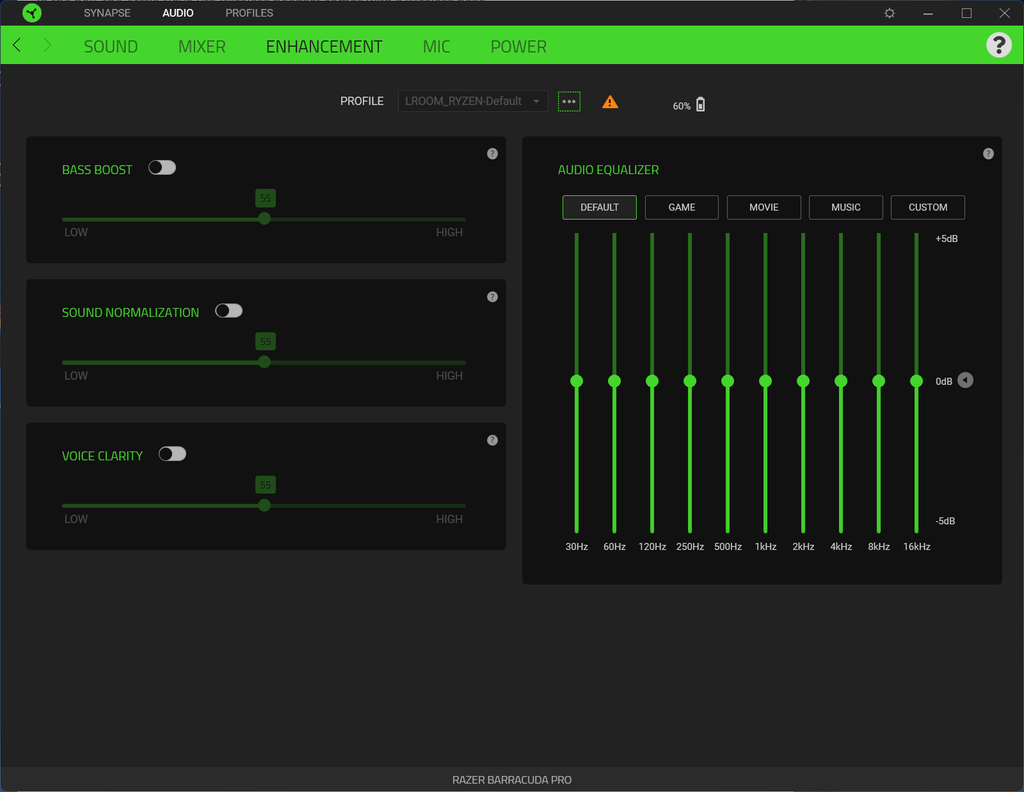
Task: Click the back navigation chevron
Action: tap(16, 45)
